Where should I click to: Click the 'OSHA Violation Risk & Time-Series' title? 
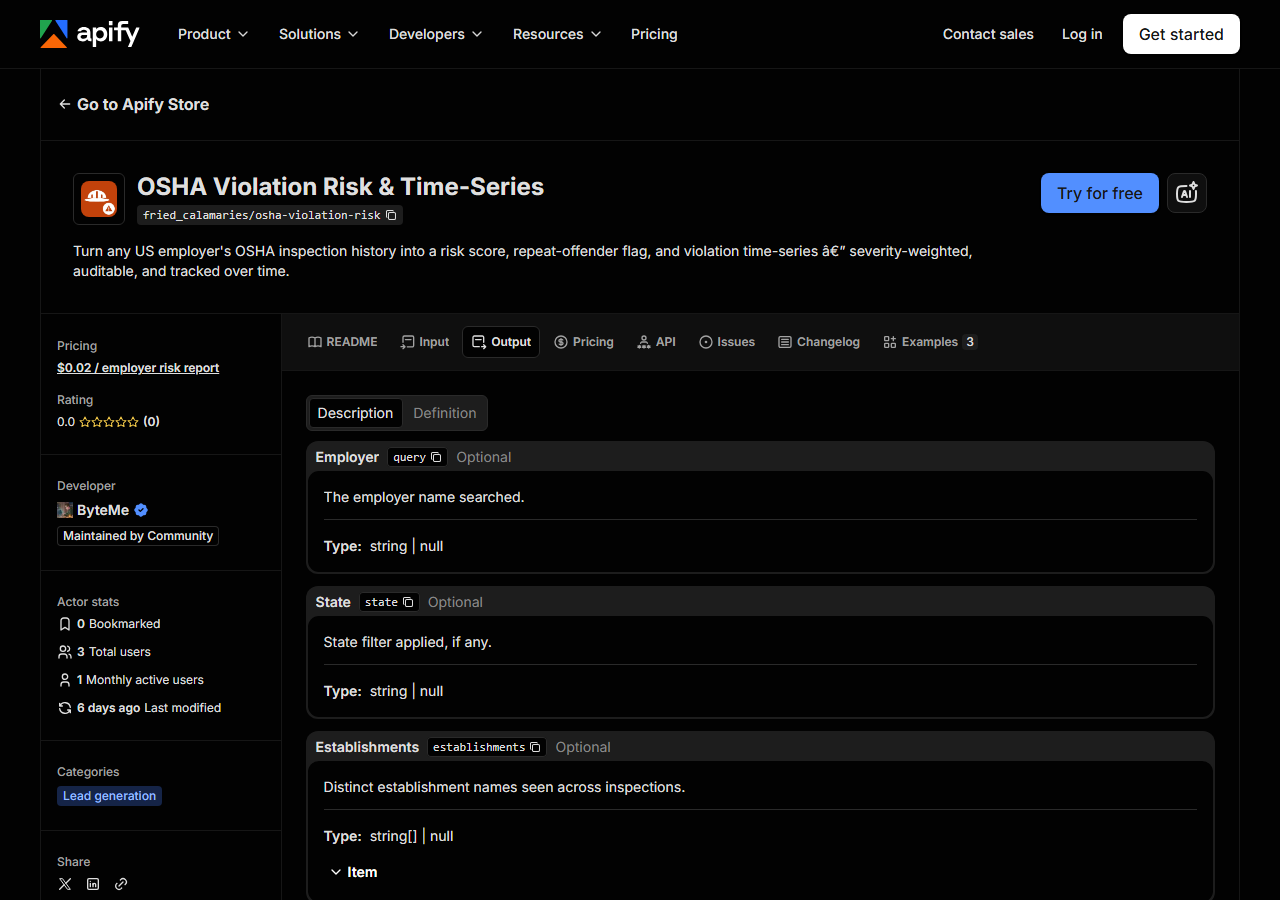tap(340, 187)
